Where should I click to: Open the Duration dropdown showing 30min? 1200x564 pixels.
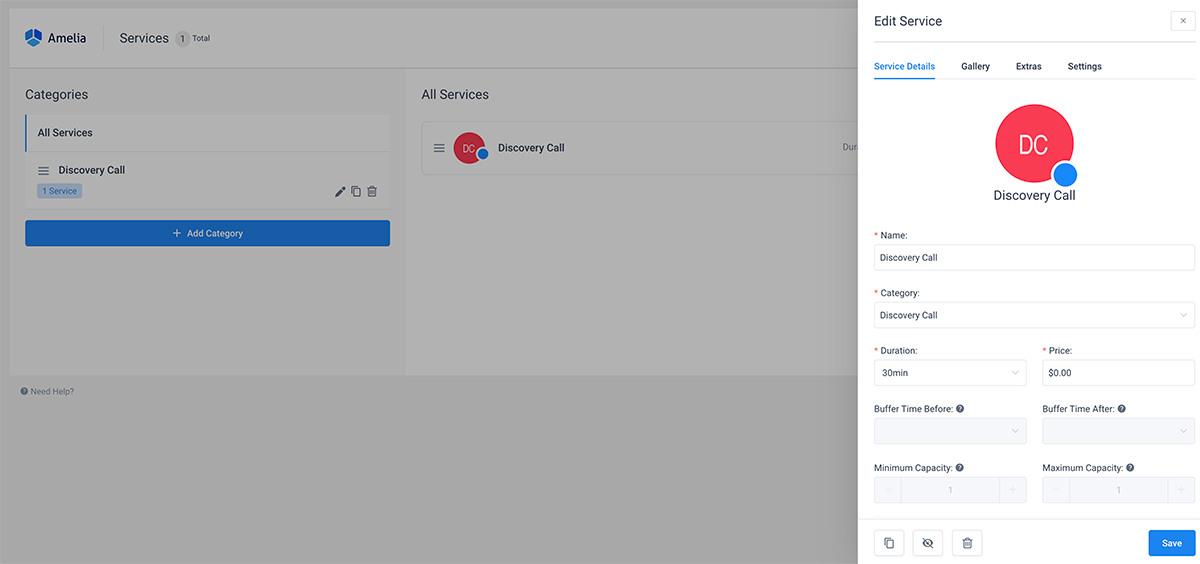(x=950, y=373)
